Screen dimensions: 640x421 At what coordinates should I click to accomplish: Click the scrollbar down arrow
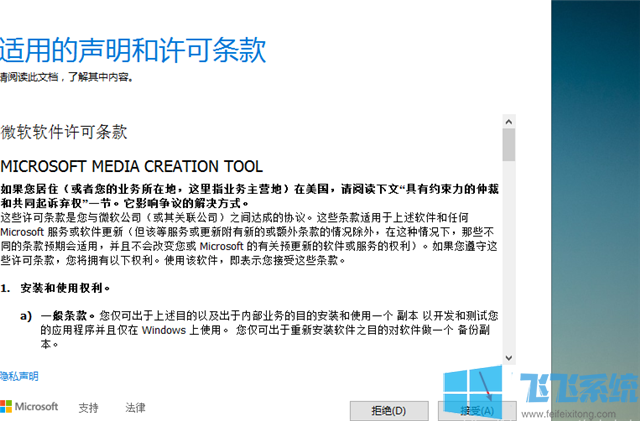tap(508, 357)
